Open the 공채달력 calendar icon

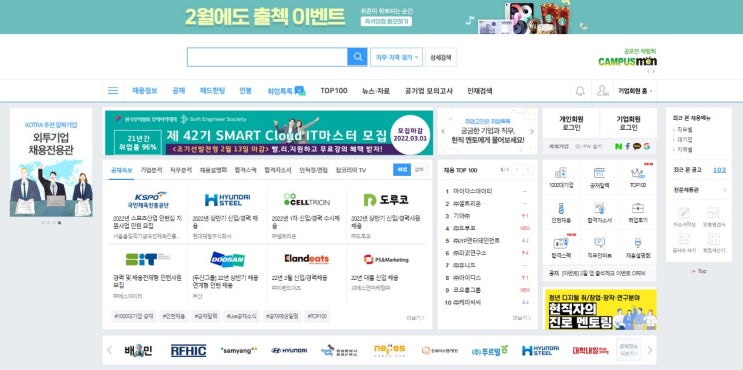[x=599, y=173]
